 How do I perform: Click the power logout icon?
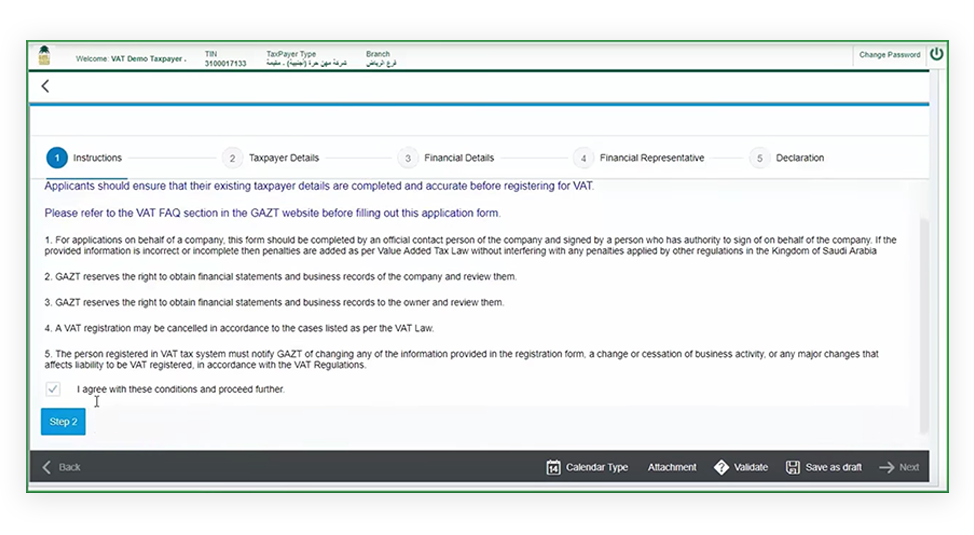[936, 55]
